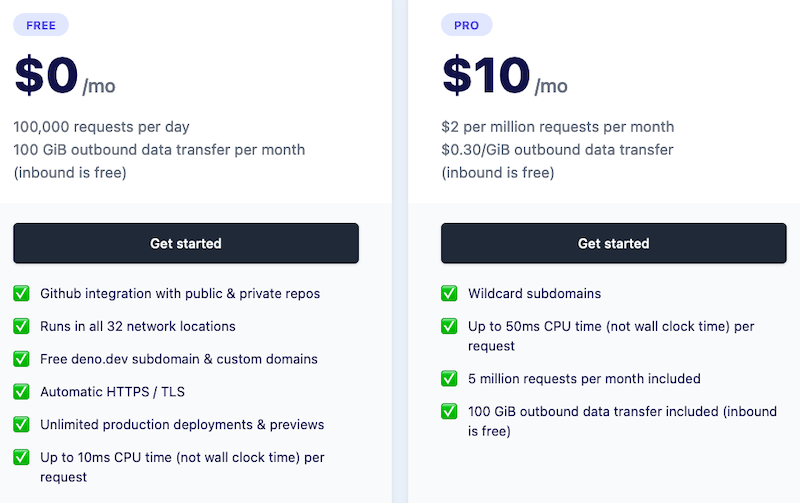Click checkmark next to 32 network locations

pos(21,326)
